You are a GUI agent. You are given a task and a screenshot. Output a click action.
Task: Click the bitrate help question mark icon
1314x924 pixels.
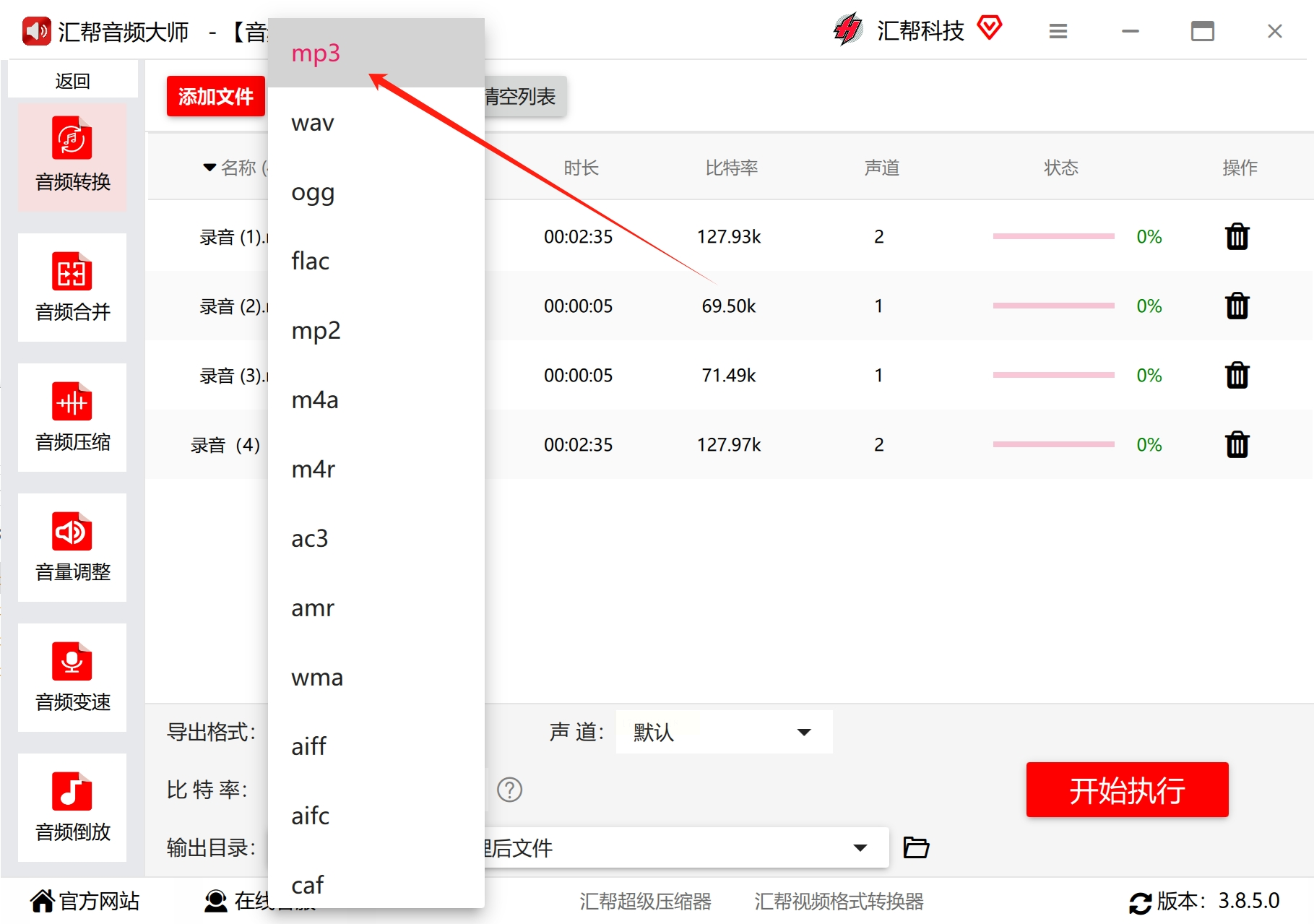coord(509,790)
